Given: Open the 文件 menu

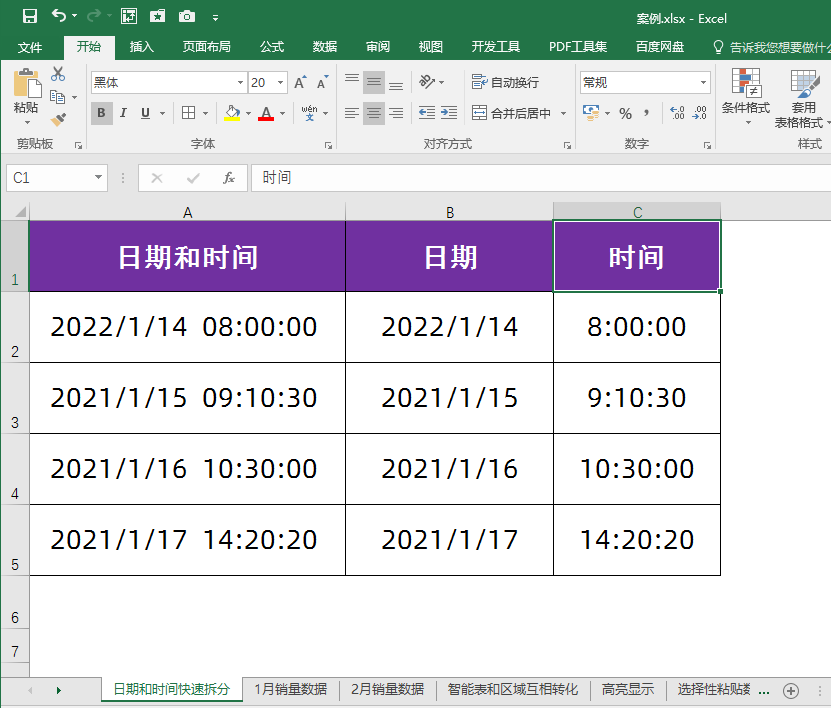Looking at the screenshot, I should pos(30,47).
